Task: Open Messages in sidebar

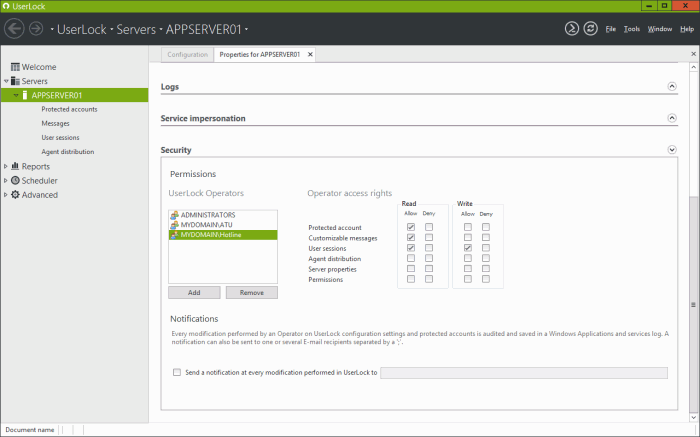Action: tap(55, 123)
